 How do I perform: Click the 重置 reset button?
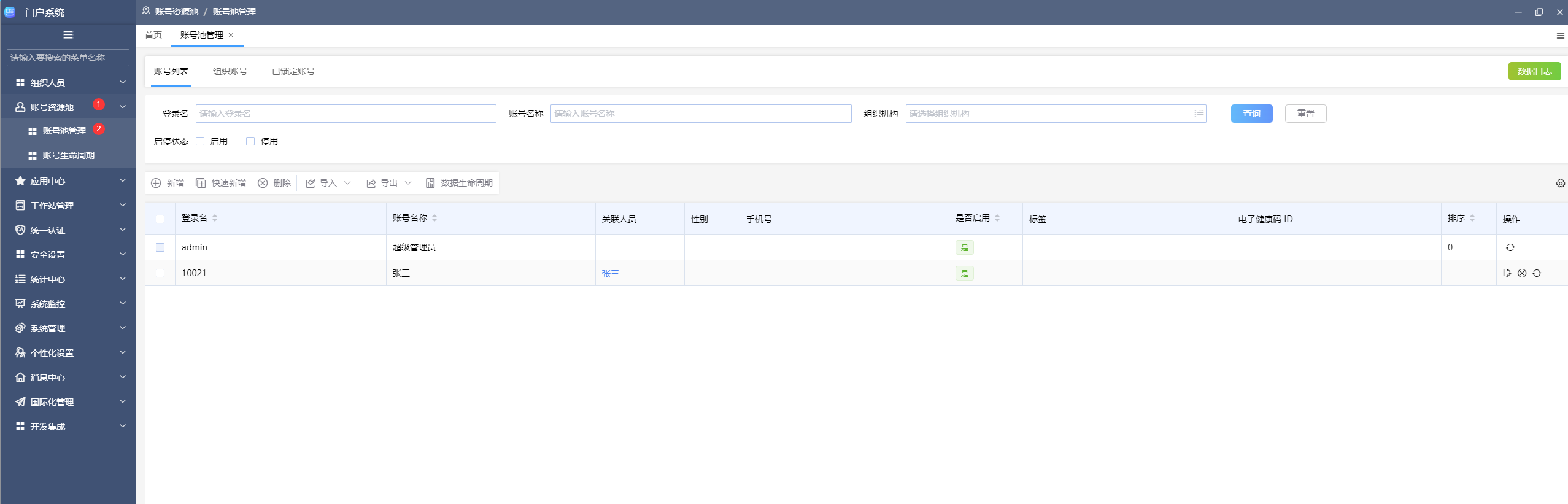pos(1305,114)
